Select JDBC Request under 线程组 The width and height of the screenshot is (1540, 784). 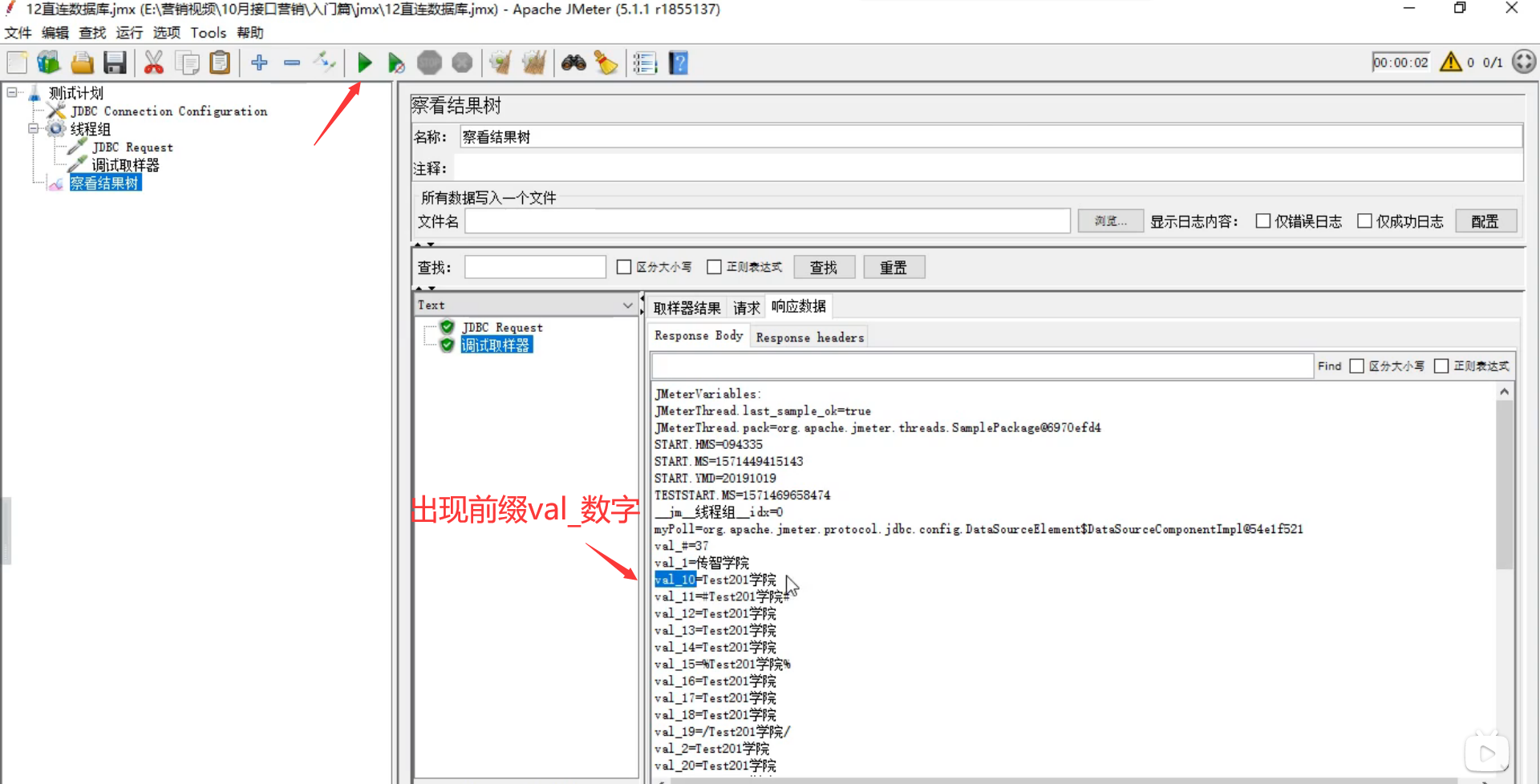click(132, 148)
